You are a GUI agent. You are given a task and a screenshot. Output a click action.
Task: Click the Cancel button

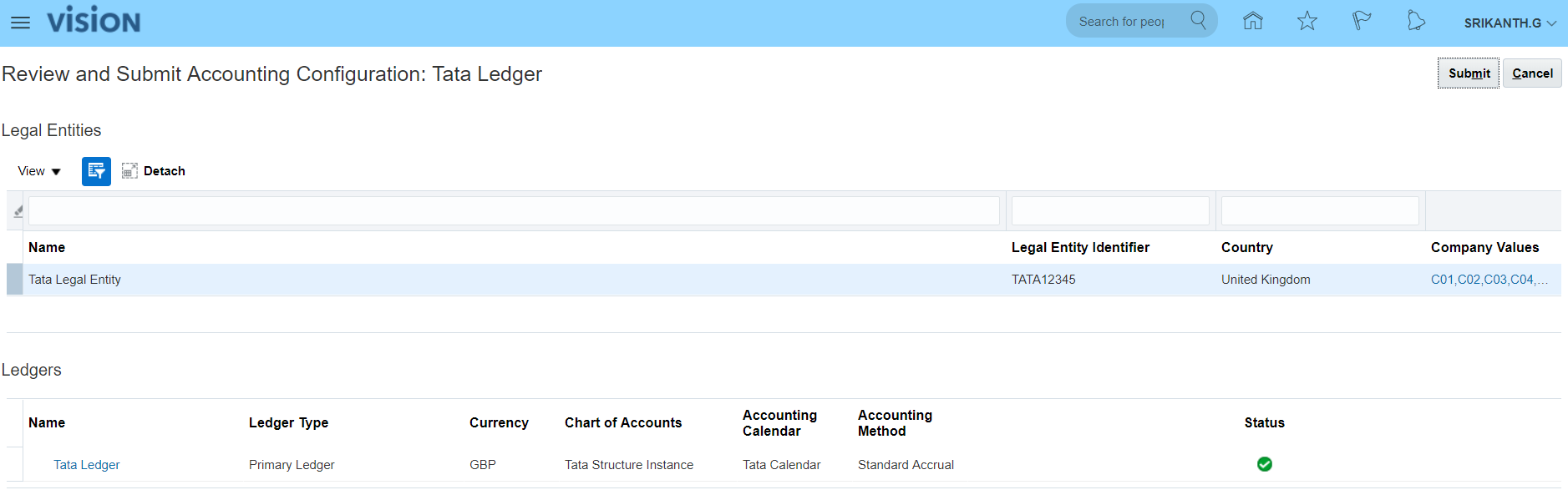[1532, 73]
